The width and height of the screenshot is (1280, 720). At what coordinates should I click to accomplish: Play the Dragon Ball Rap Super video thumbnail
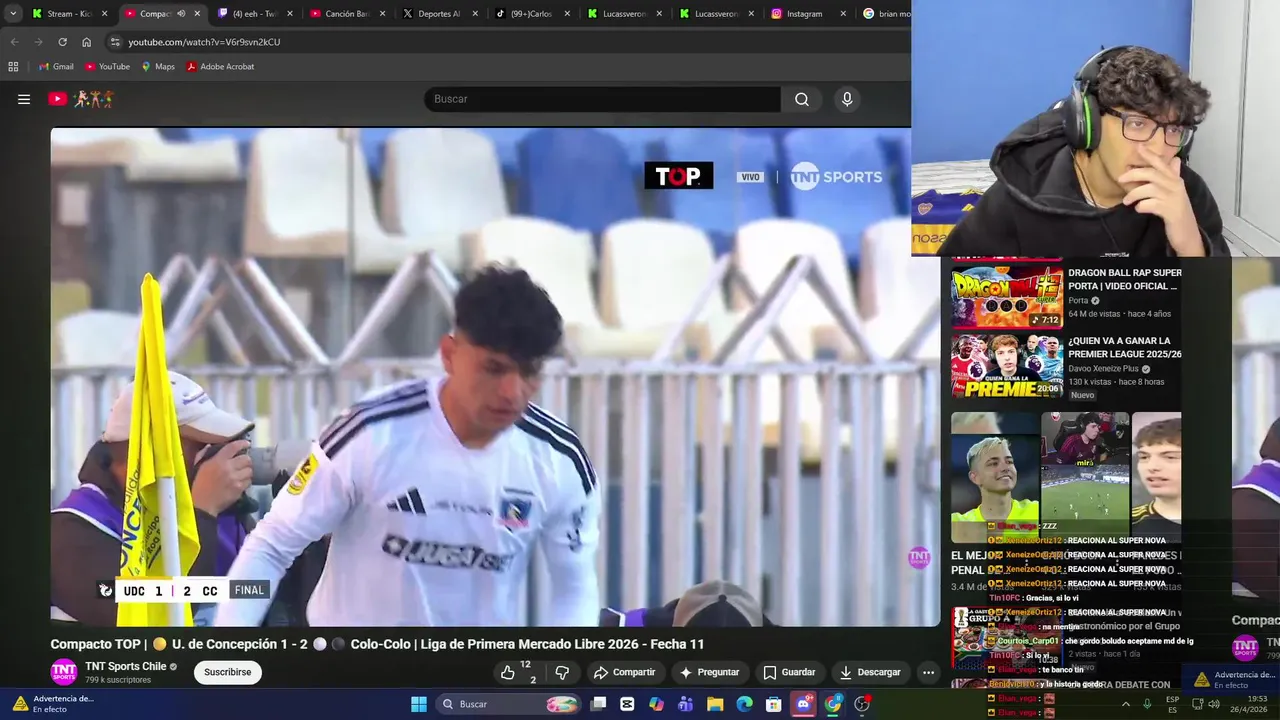[1007, 296]
